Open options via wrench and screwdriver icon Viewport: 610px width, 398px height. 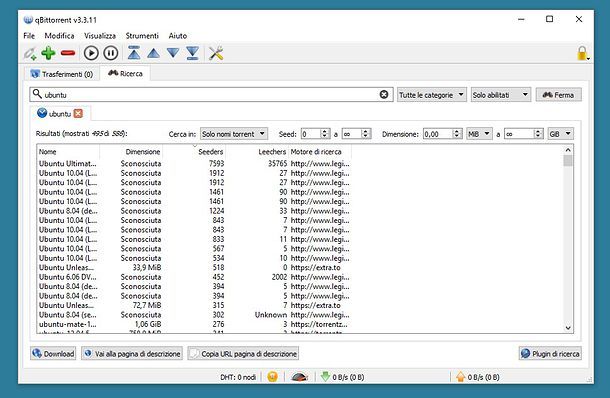(x=216, y=53)
